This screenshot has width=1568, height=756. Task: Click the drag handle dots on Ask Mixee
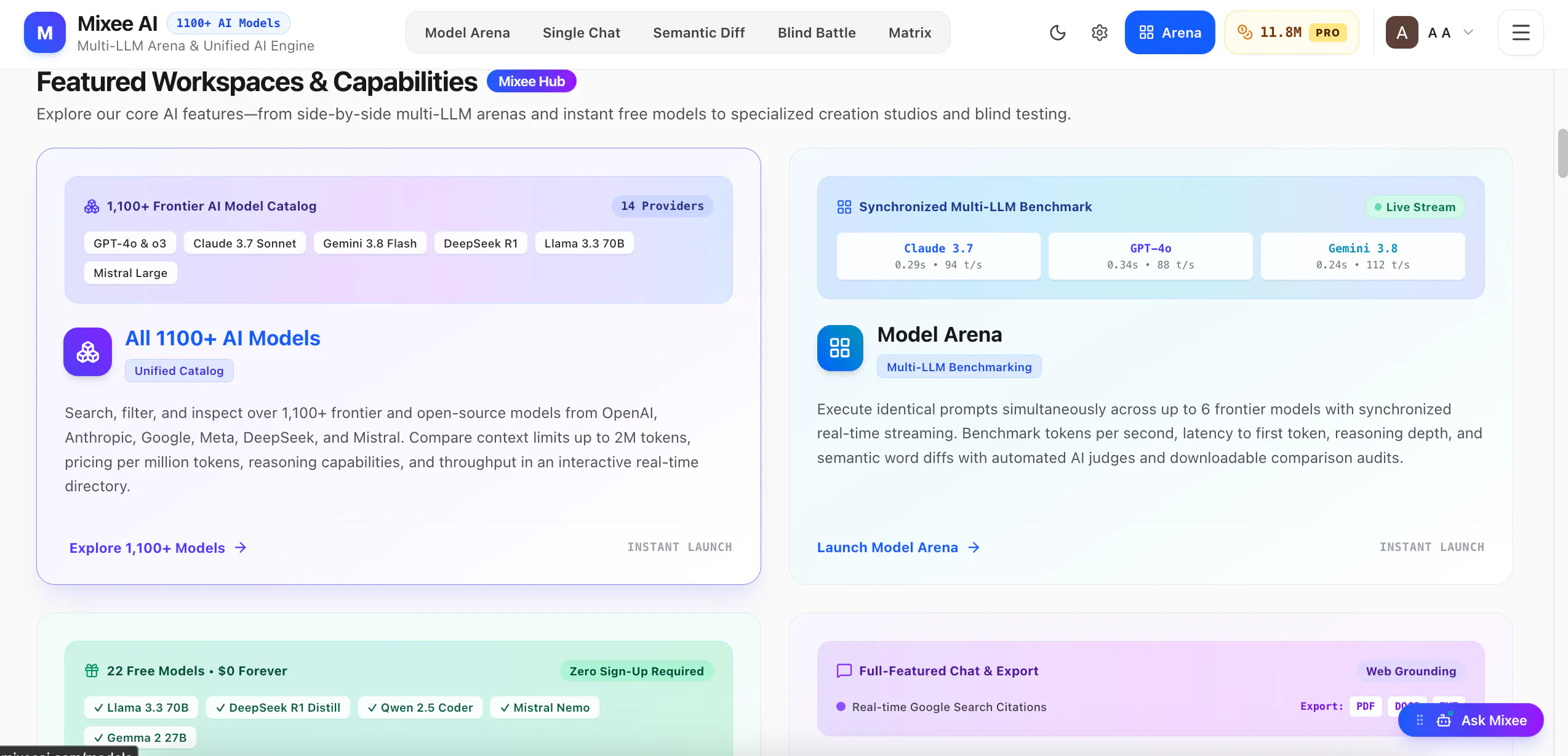click(1420, 720)
